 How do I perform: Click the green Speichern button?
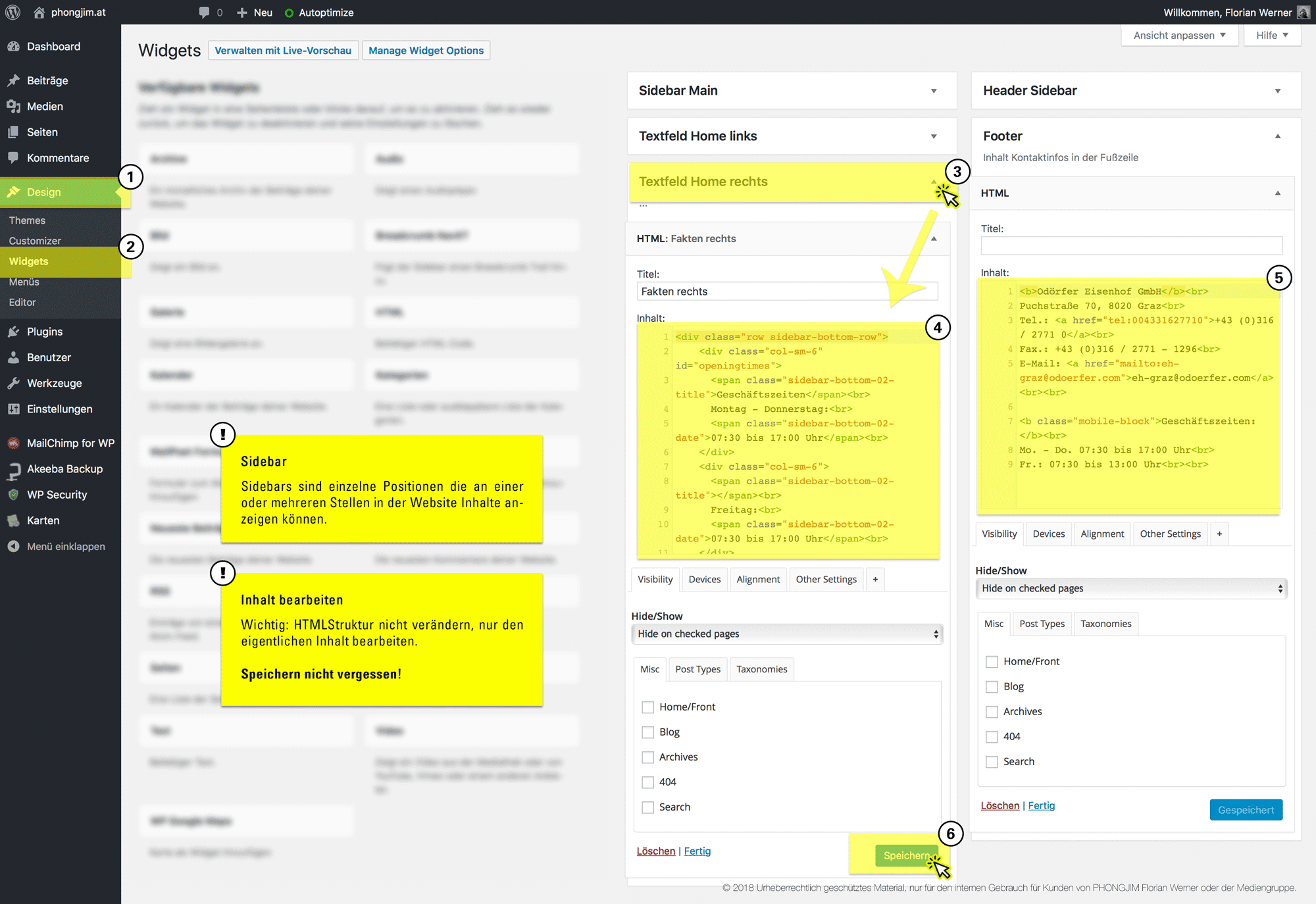pyautogui.click(x=906, y=855)
